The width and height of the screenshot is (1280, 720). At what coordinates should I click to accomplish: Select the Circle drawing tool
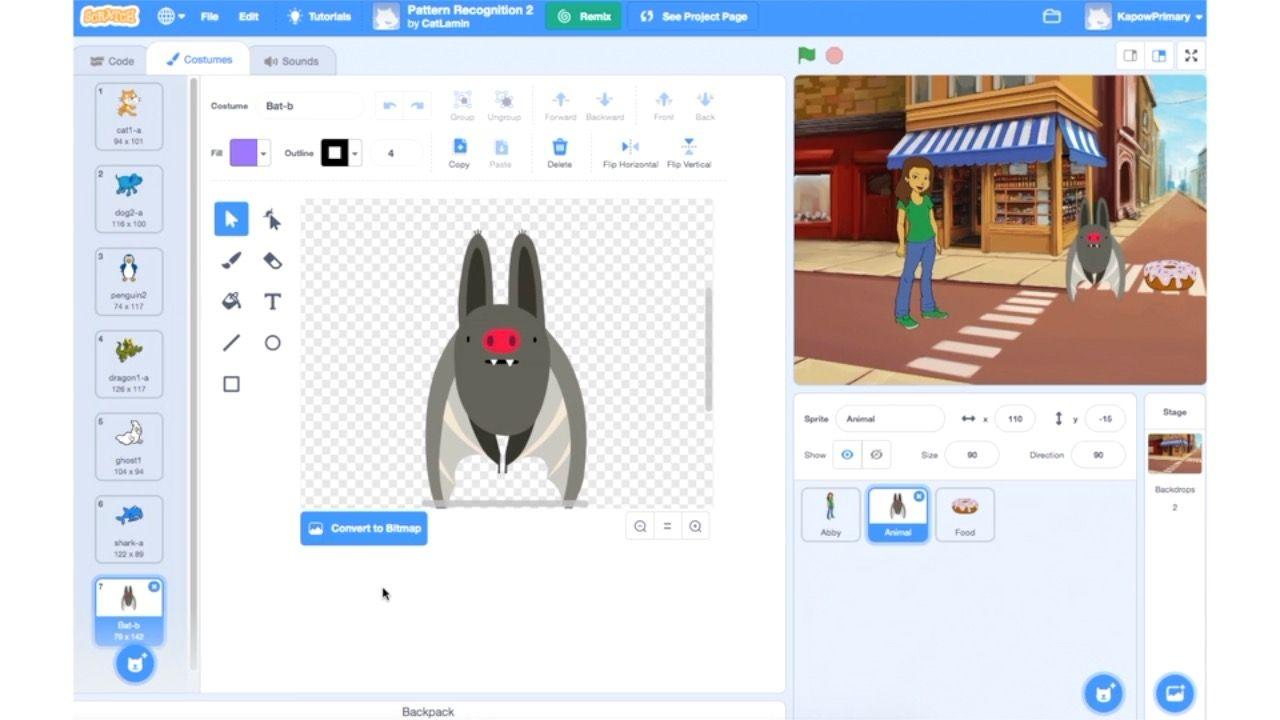coord(272,343)
